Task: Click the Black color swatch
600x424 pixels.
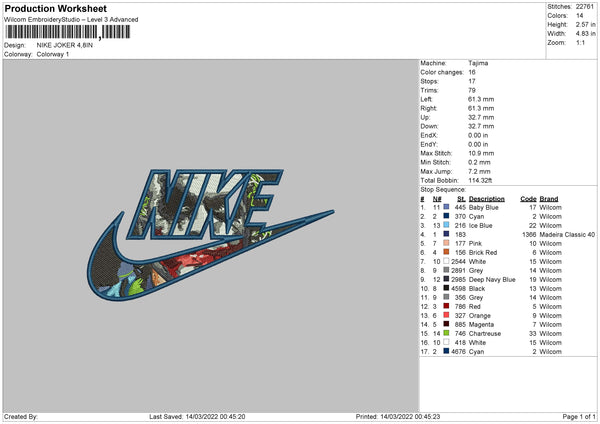Action: [x=446, y=288]
